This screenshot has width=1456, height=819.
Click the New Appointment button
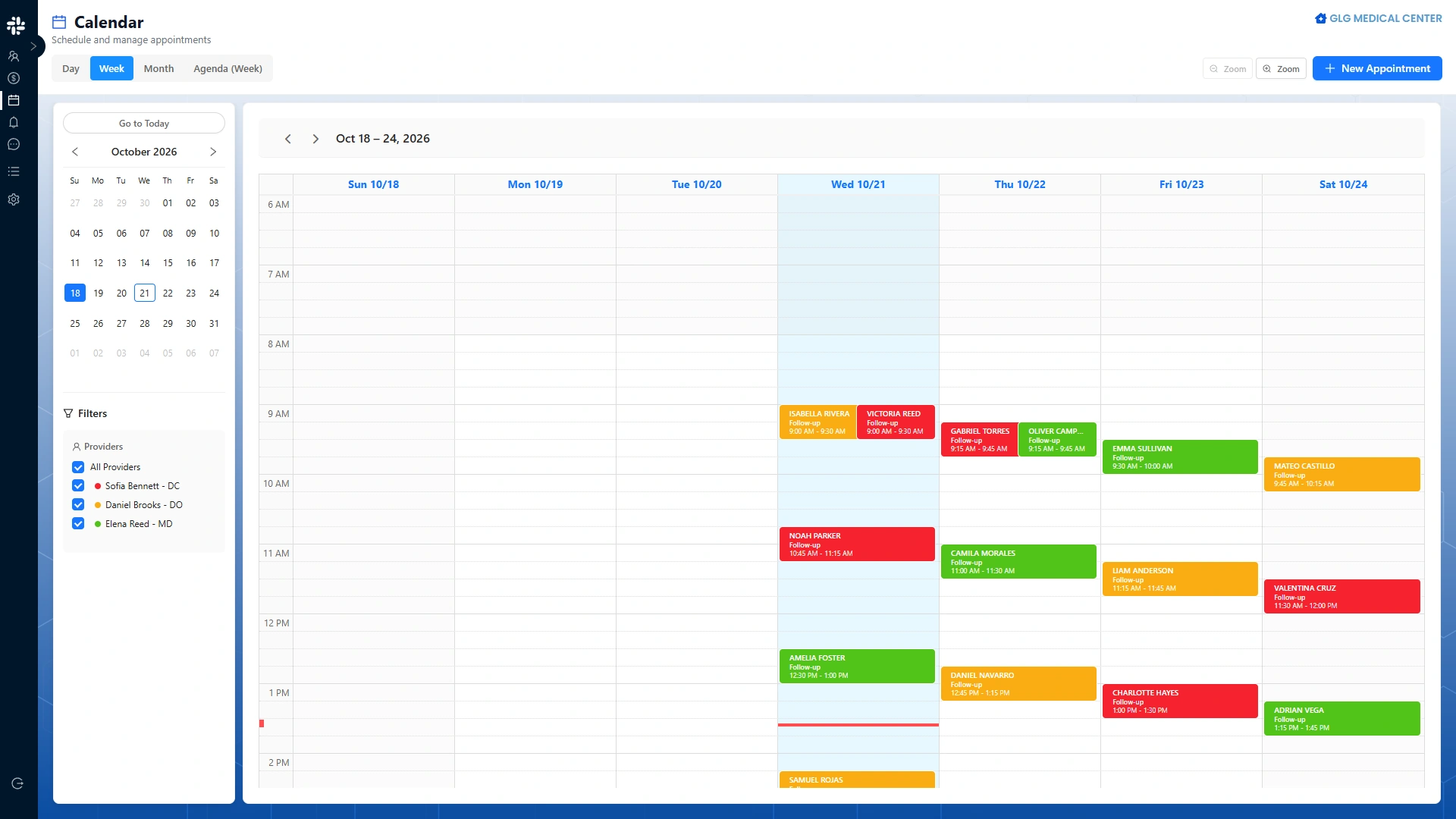[x=1377, y=68]
